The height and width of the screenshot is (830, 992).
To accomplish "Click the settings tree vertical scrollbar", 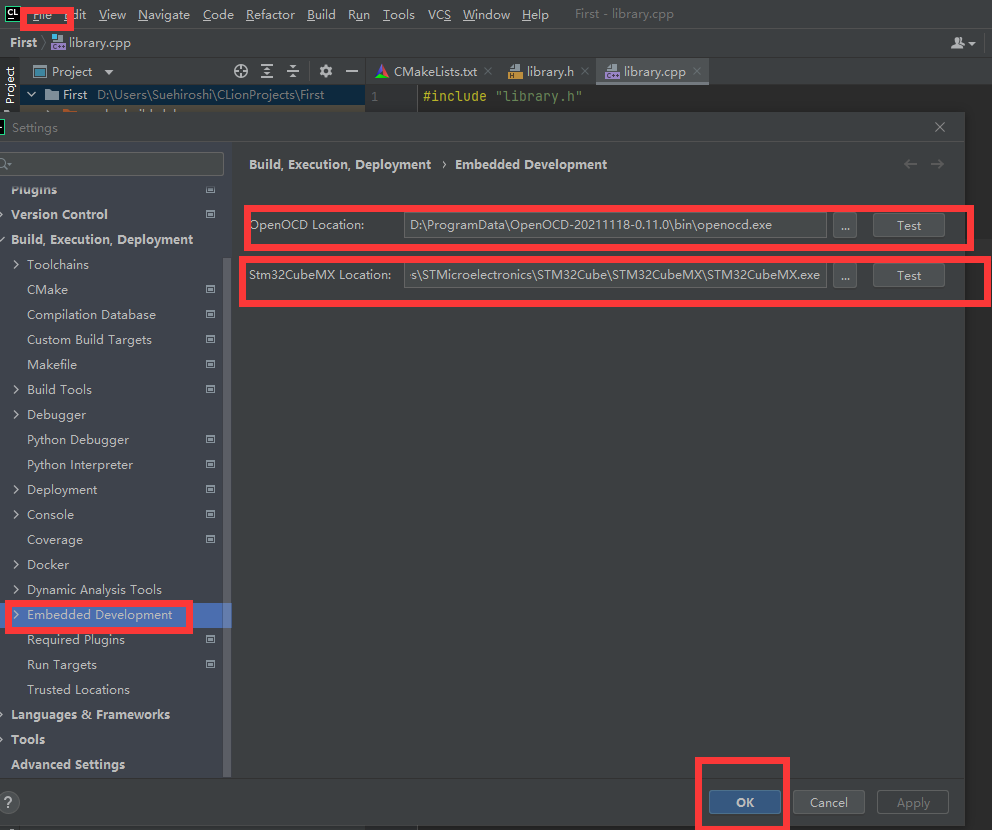I will coord(227,516).
